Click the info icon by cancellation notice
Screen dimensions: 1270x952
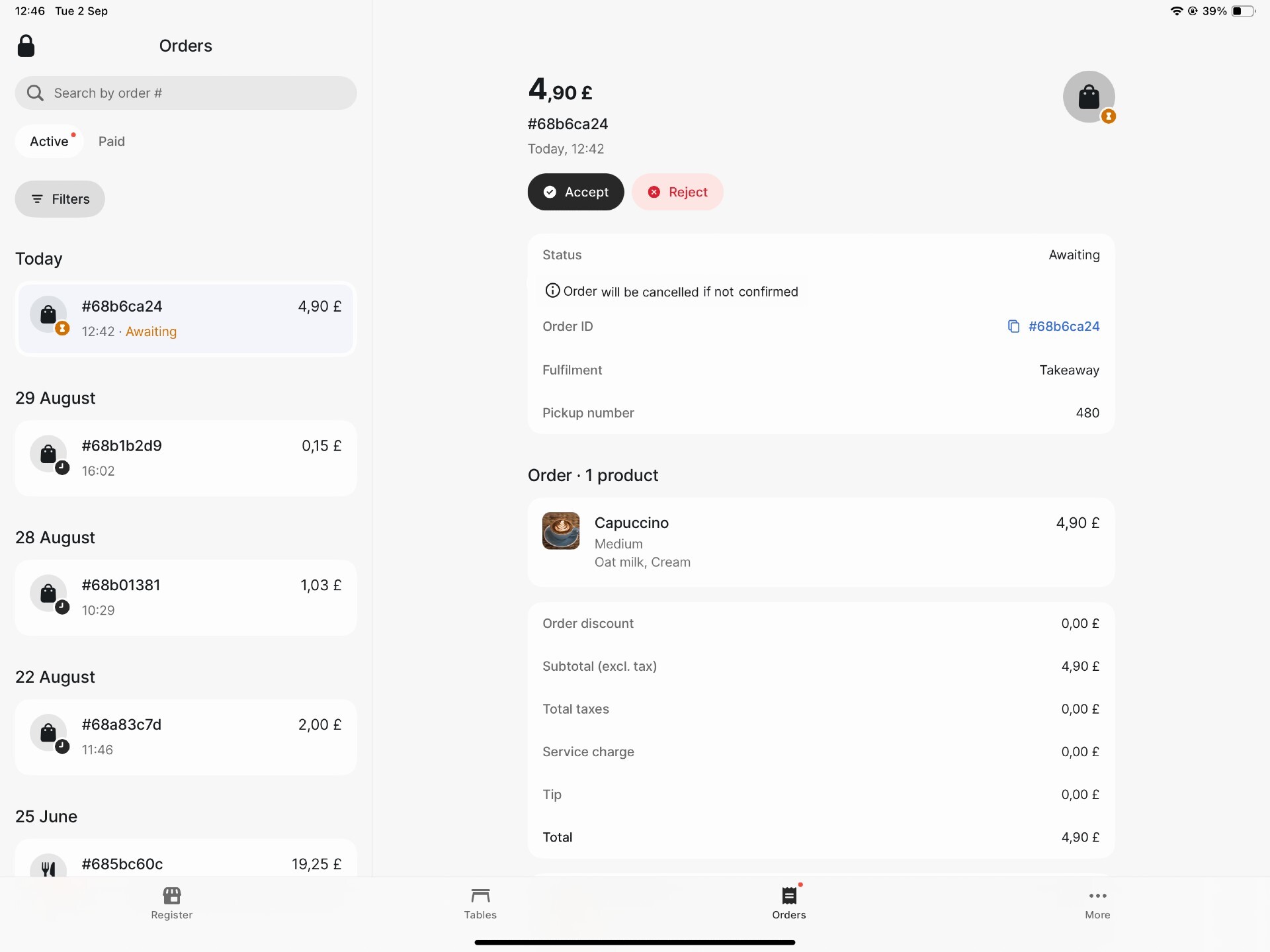click(552, 291)
